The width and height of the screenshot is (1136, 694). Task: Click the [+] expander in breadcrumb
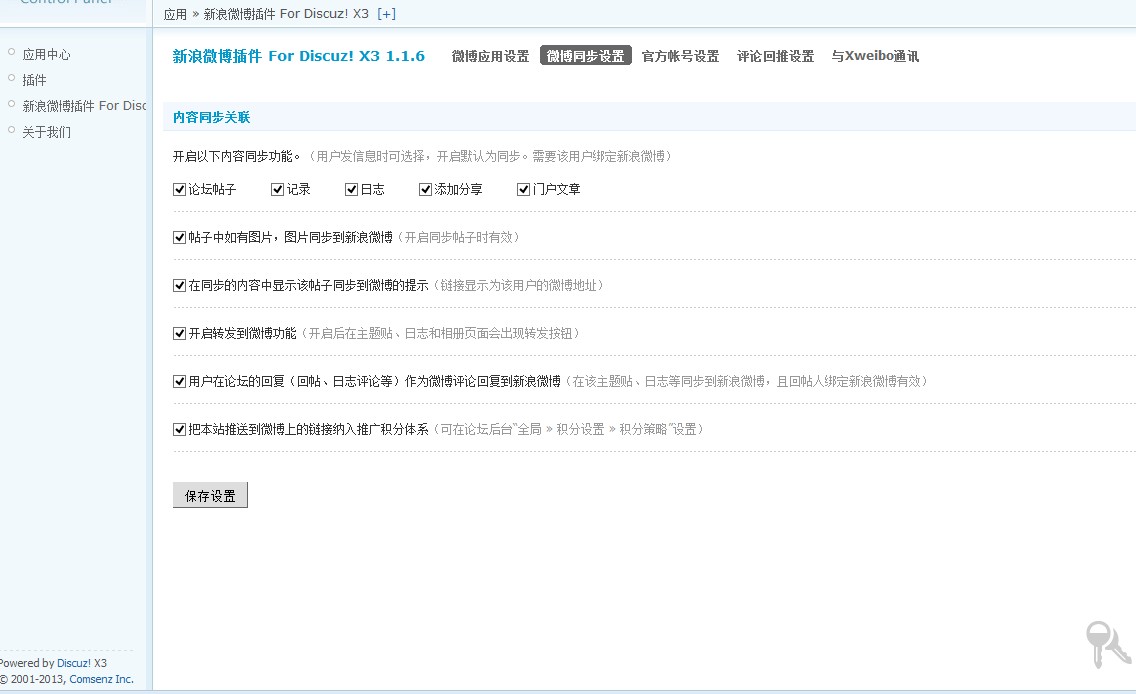pos(386,14)
